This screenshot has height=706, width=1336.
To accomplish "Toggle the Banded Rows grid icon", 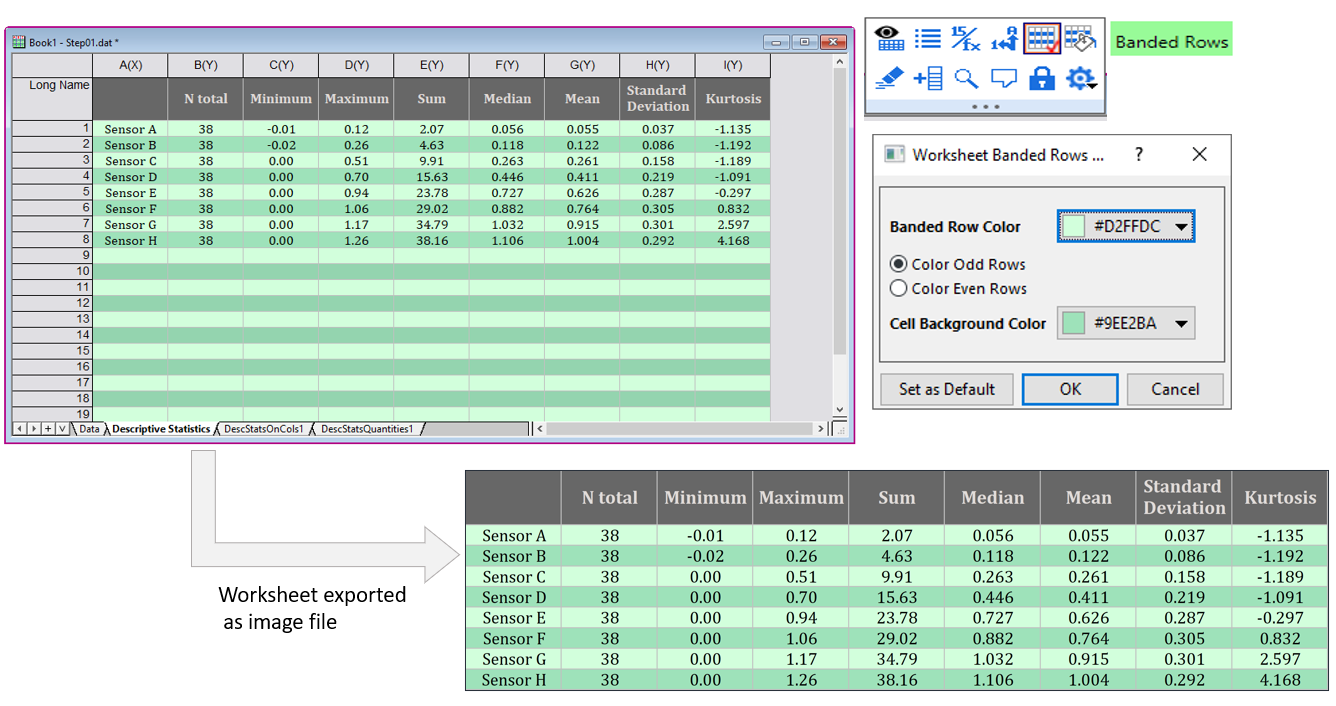I will 1042,38.
